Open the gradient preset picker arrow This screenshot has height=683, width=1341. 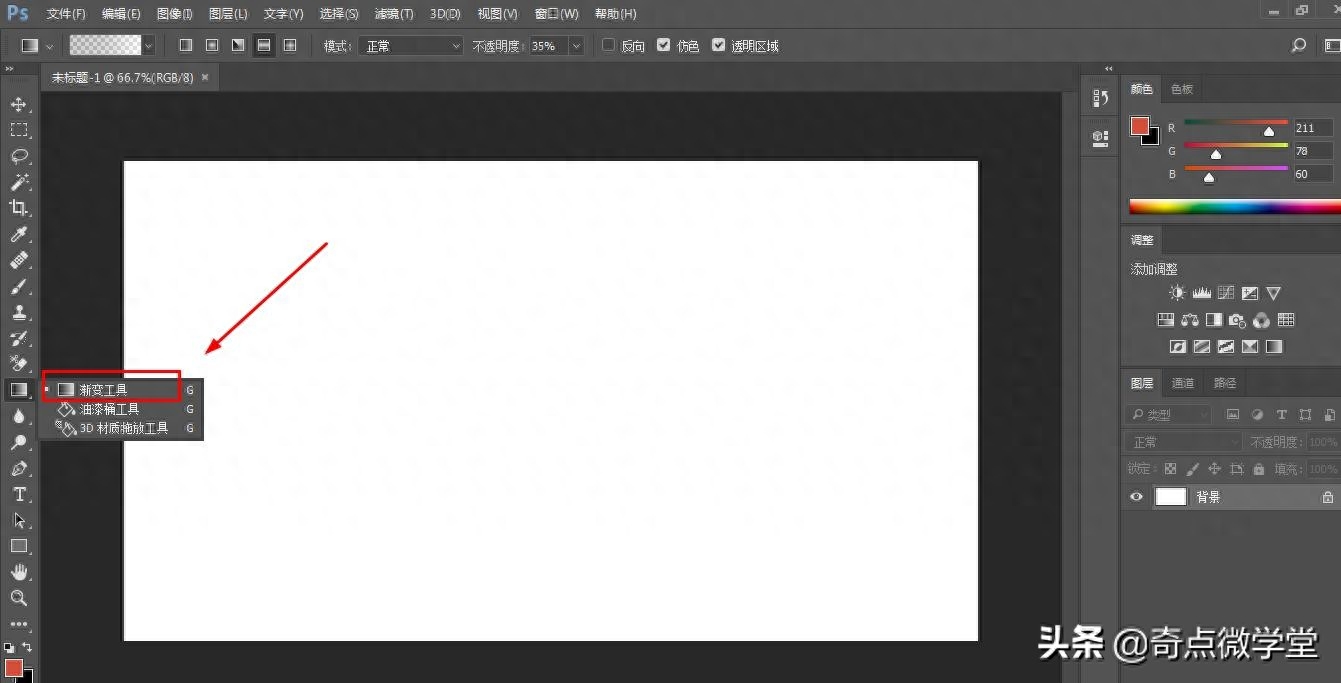(149, 46)
